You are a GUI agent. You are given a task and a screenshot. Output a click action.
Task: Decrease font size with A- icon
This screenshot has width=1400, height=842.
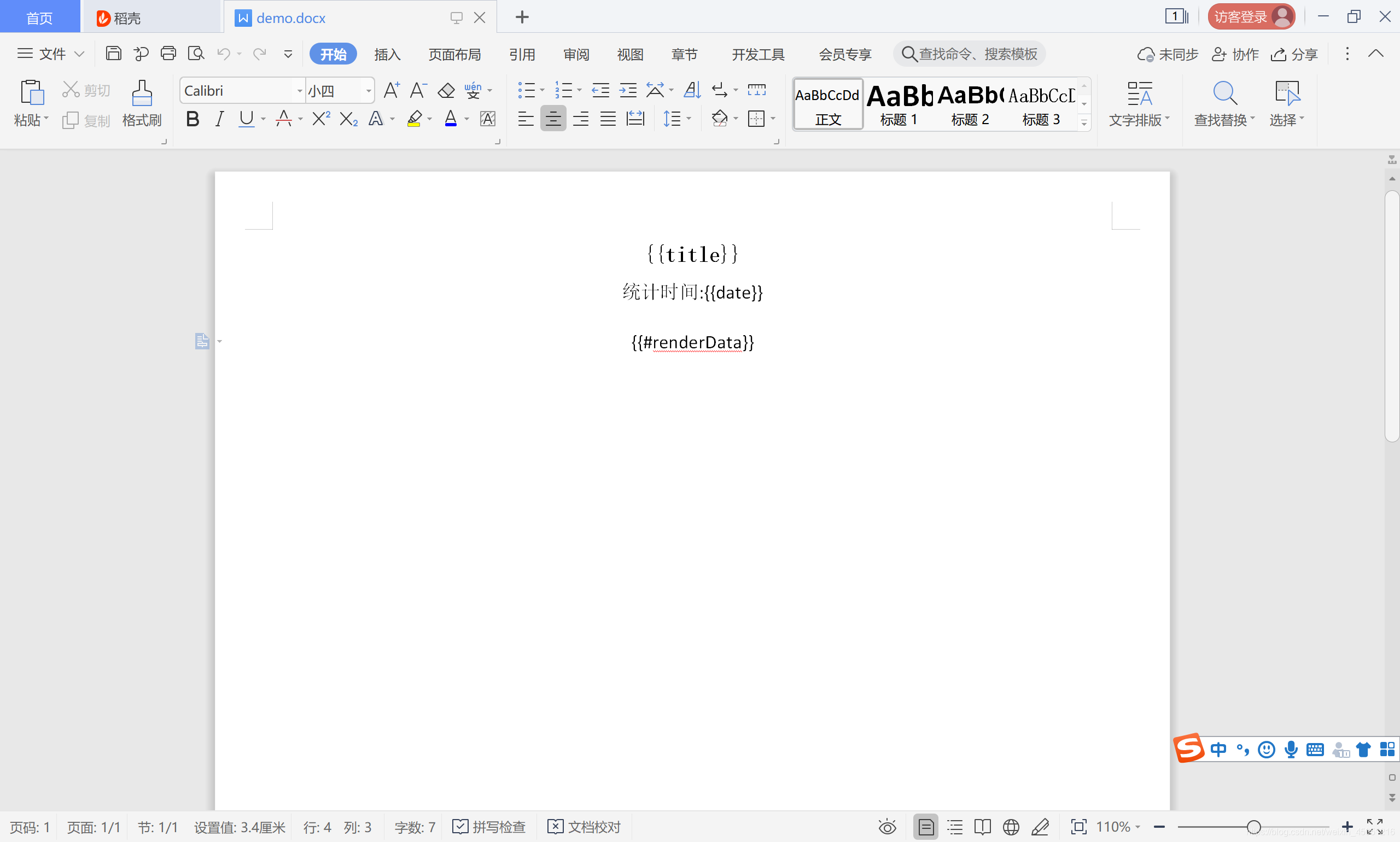click(x=418, y=90)
